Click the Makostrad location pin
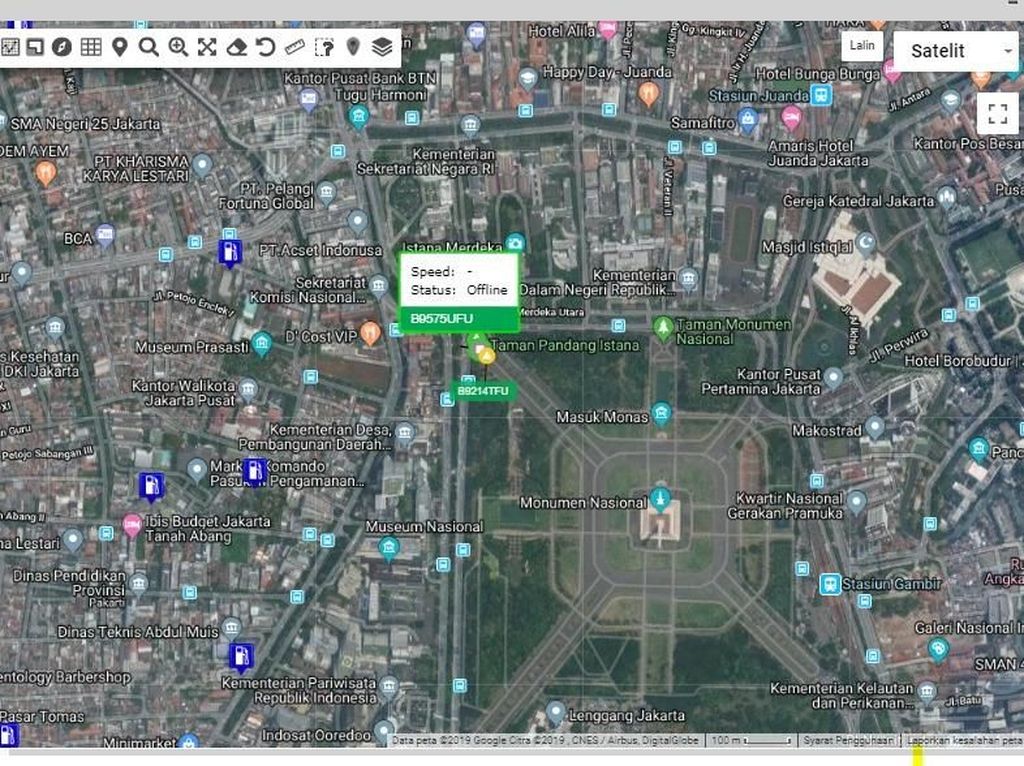The image size is (1024, 766). coord(874,428)
